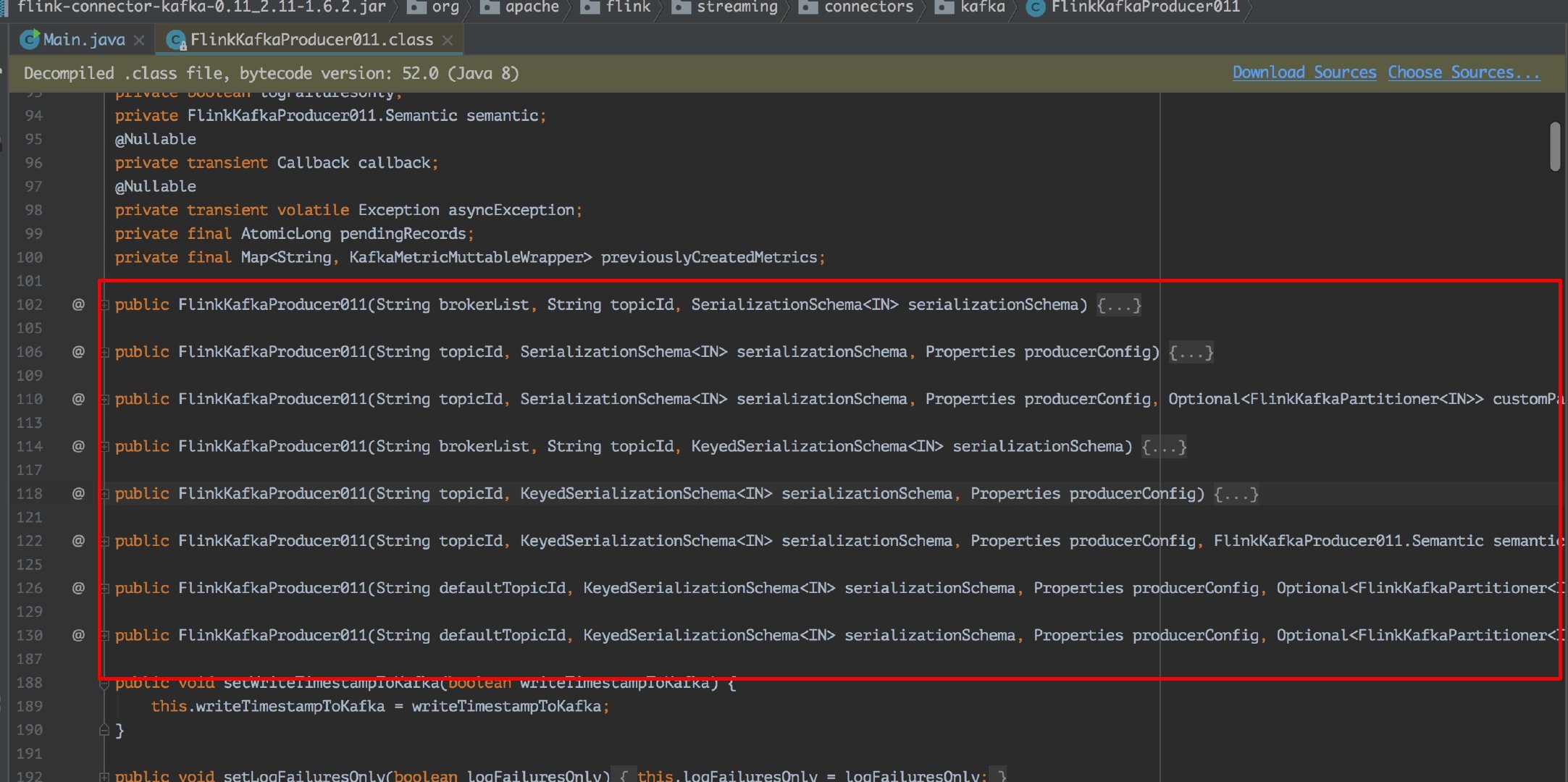Expand the folded constructor on line 102
Screen dimensions: 1568x782
click(104, 305)
